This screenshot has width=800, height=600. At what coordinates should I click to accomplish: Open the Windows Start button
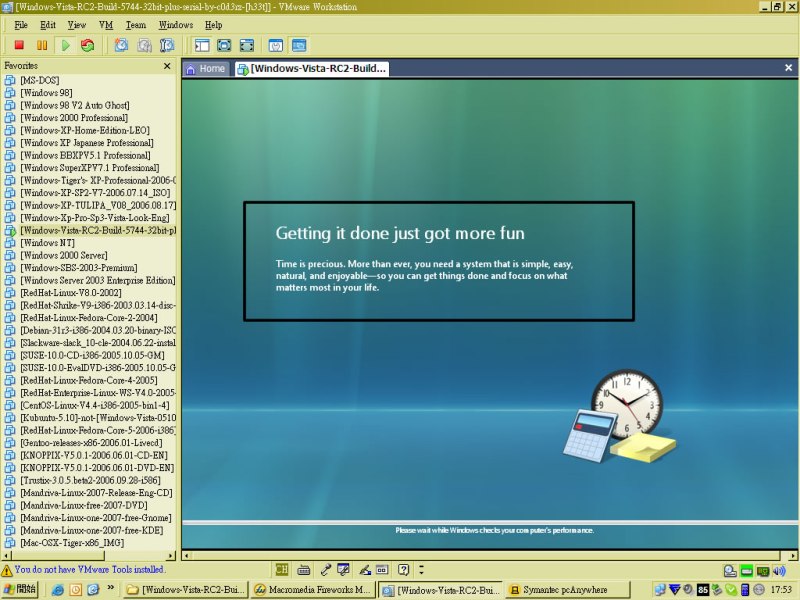[x=20, y=589]
